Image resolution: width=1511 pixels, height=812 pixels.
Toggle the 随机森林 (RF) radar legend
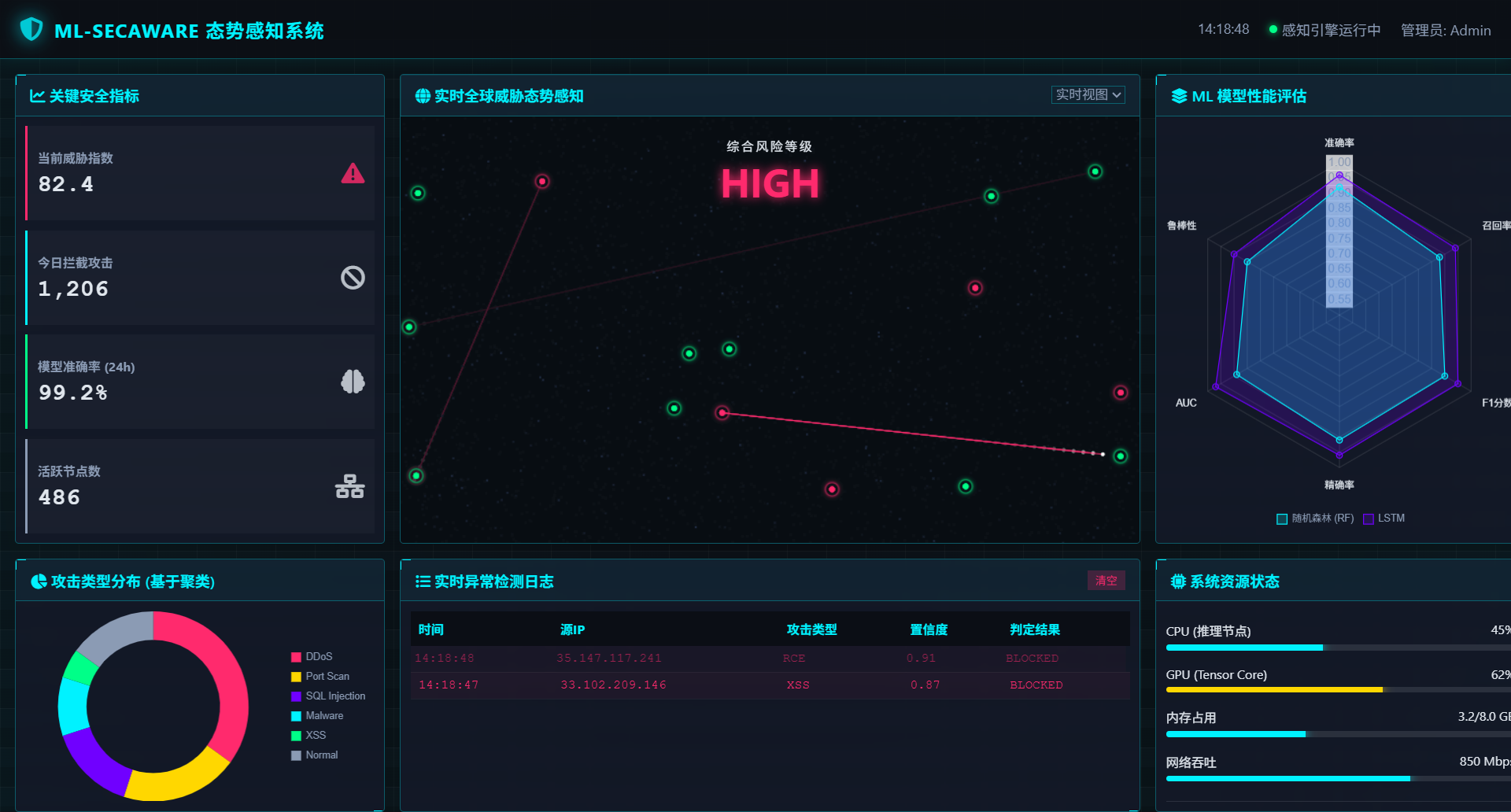[x=1314, y=519]
